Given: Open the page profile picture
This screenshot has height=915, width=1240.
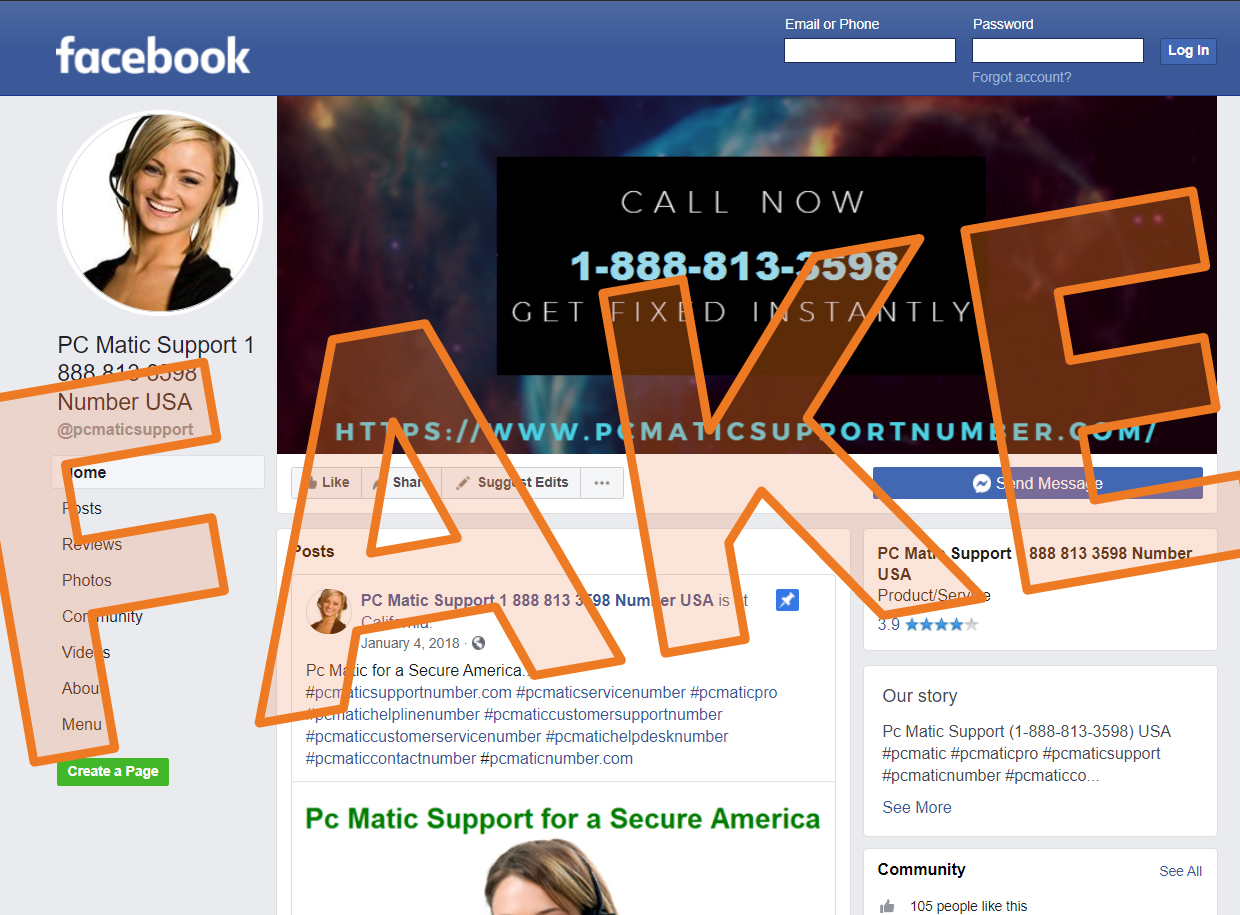Looking at the screenshot, I should point(160,212).
